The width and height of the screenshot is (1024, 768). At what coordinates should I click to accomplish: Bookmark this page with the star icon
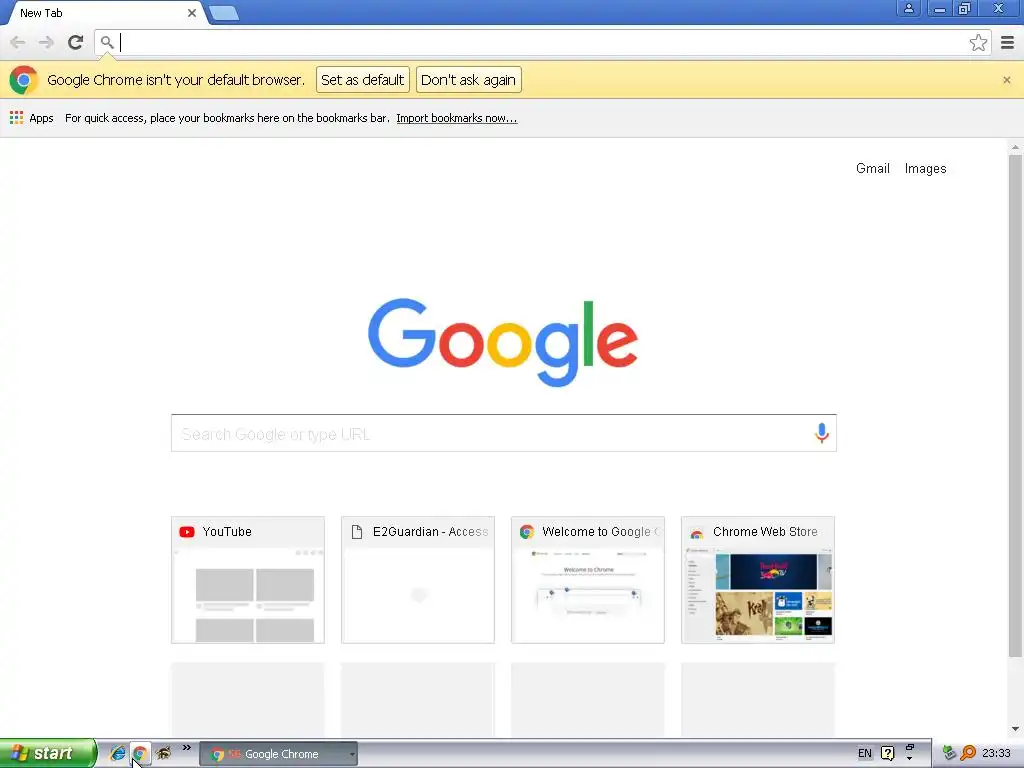[978, 43]
